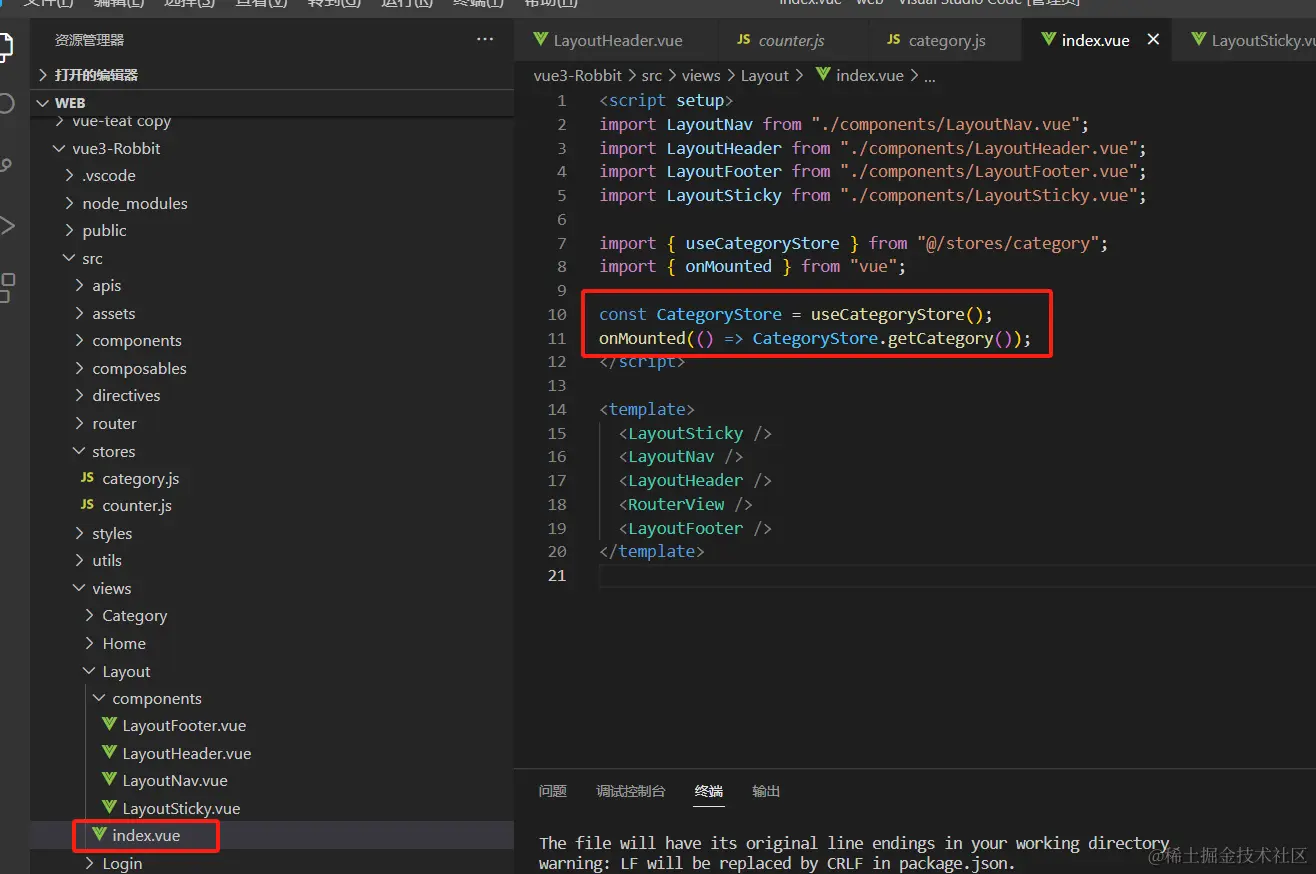Open the 输出 panel tab
The width and height of the screenshot is (1316, 874).
[766, 791]
